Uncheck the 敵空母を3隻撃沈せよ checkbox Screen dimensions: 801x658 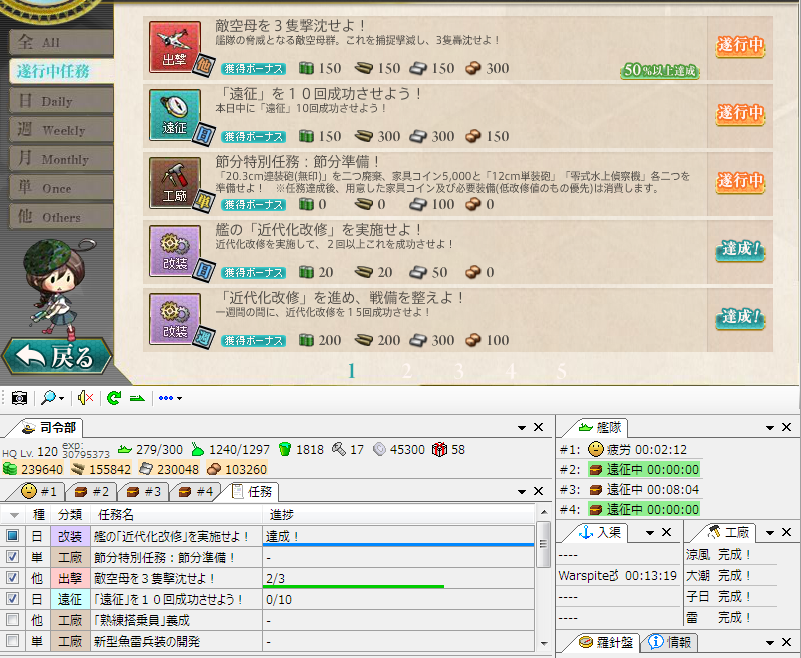click(12, 577)
